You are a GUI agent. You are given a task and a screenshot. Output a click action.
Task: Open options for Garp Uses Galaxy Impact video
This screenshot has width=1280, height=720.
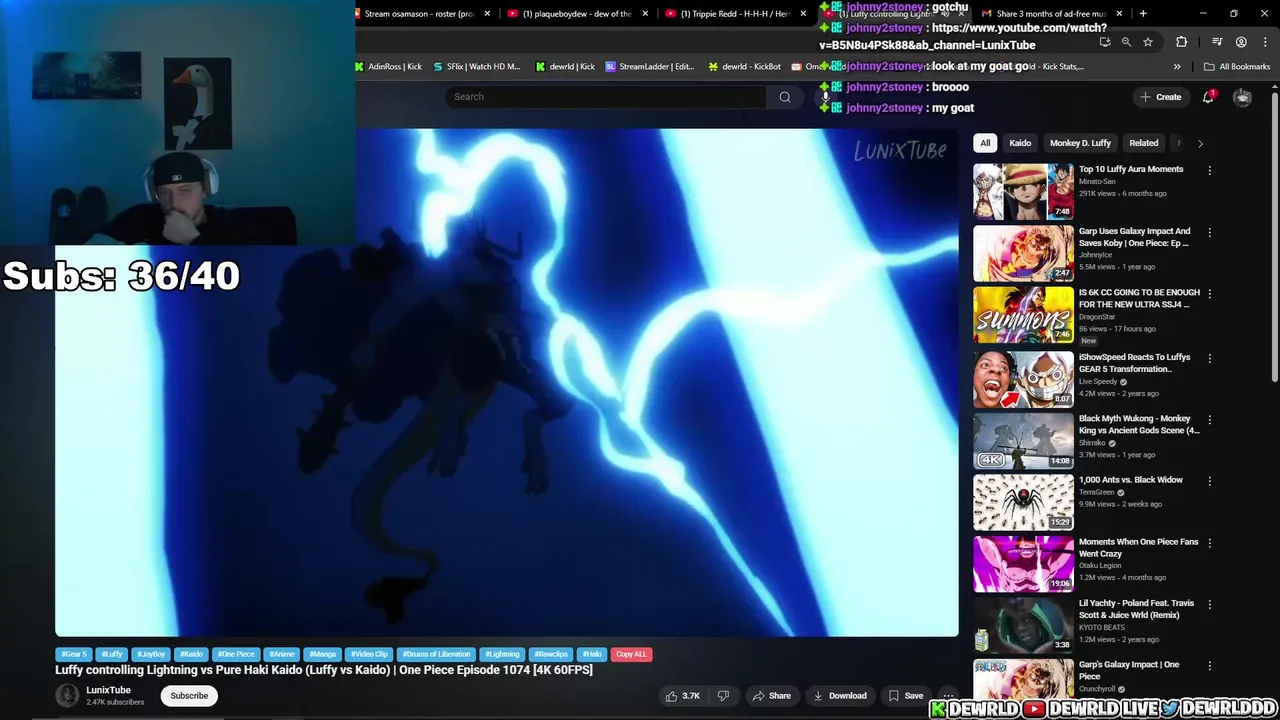click(1209, 232)
